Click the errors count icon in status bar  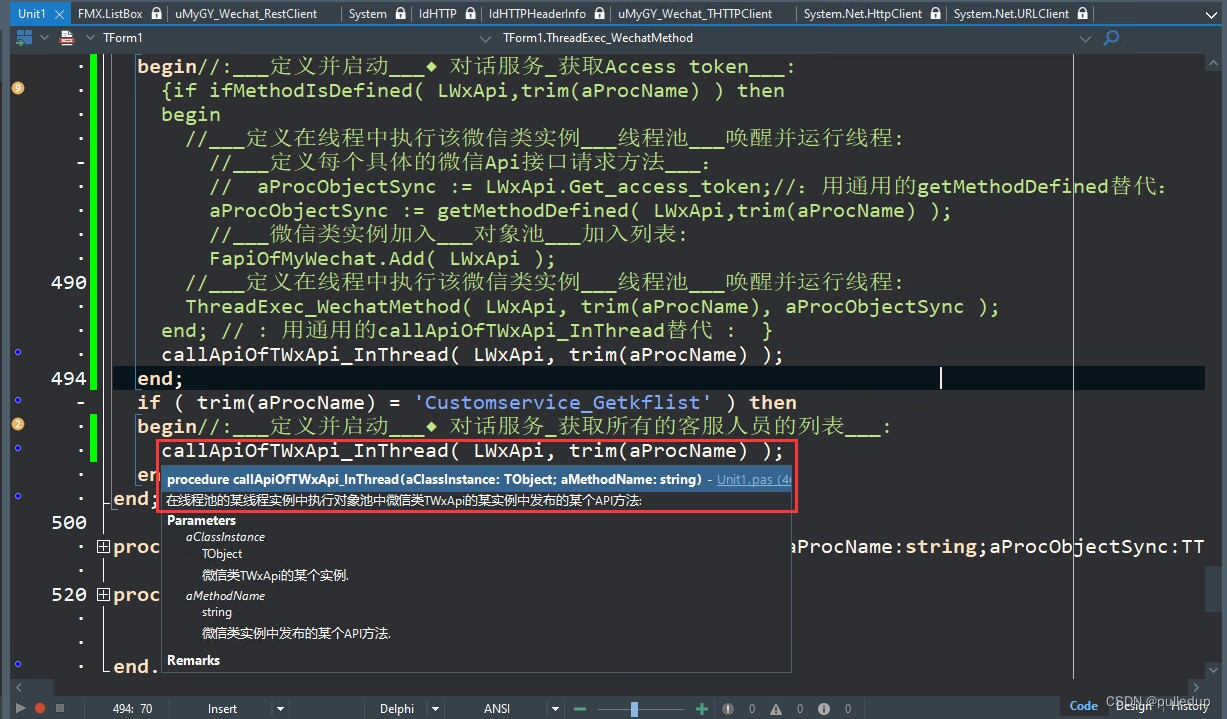coord(729,708)
